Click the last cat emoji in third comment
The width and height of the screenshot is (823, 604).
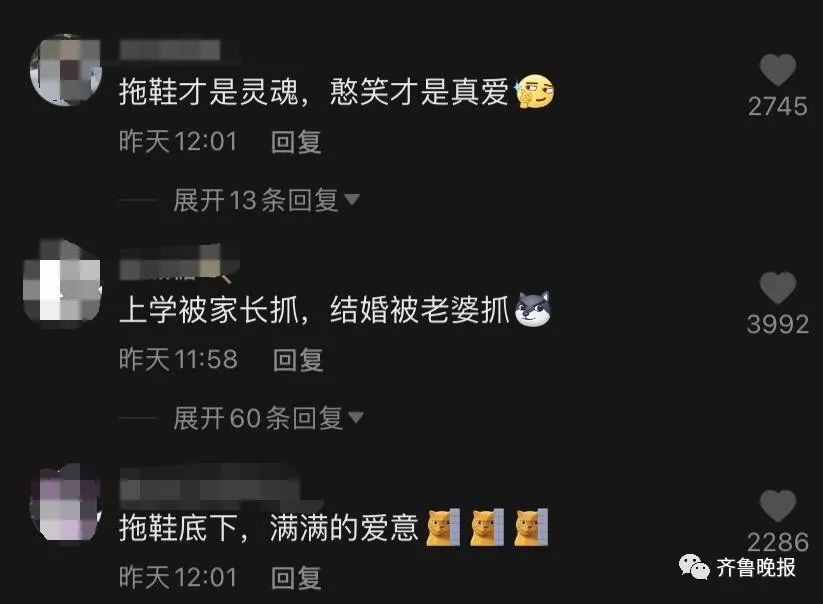(x=531, y=527)
